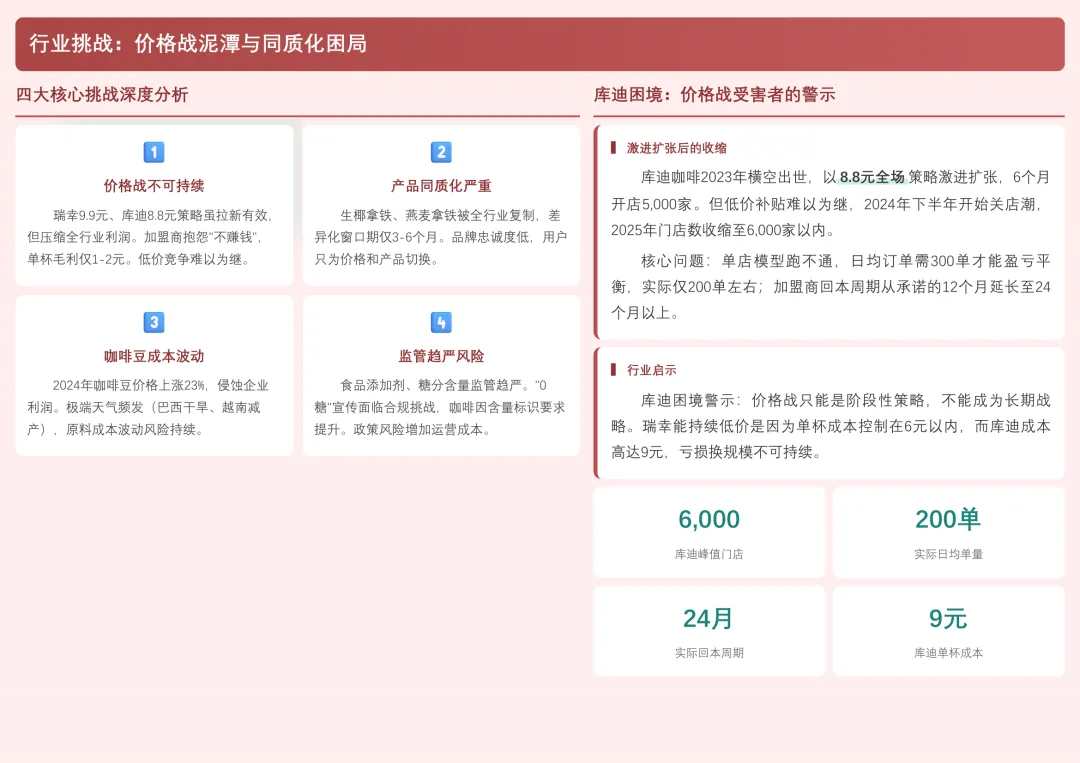The width and height of the screenshot is (1080, 763).
Task: Select the card title 监管趋严风险
Action: click(441, 356)
